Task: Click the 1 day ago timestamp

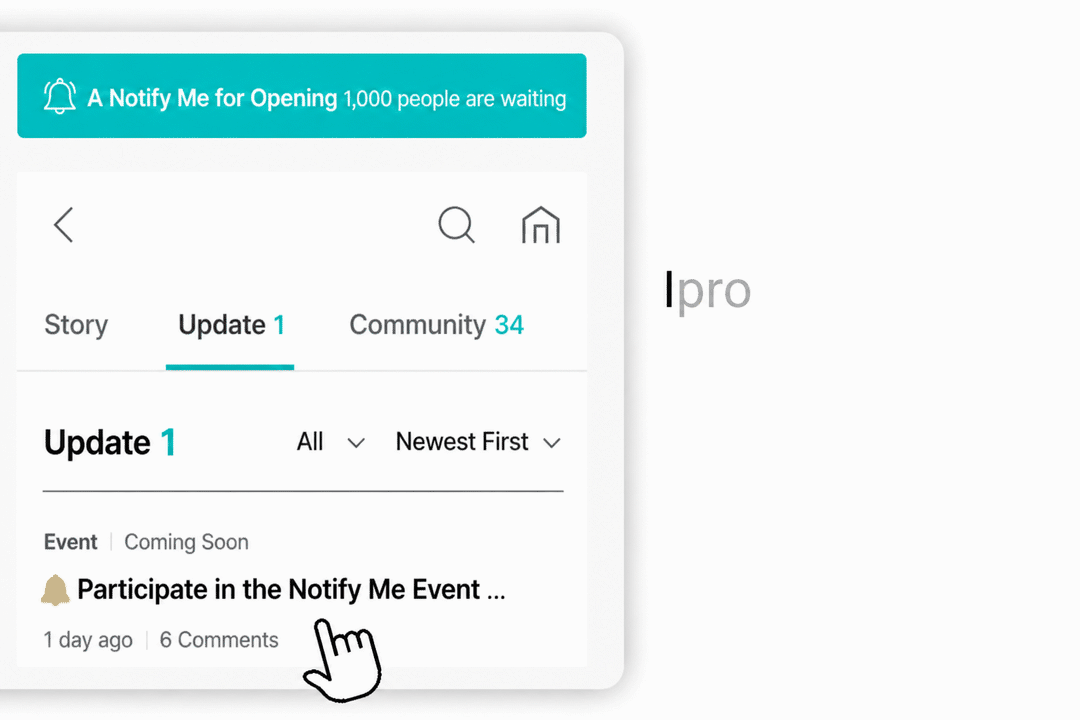Action: [x=88, y=640]
